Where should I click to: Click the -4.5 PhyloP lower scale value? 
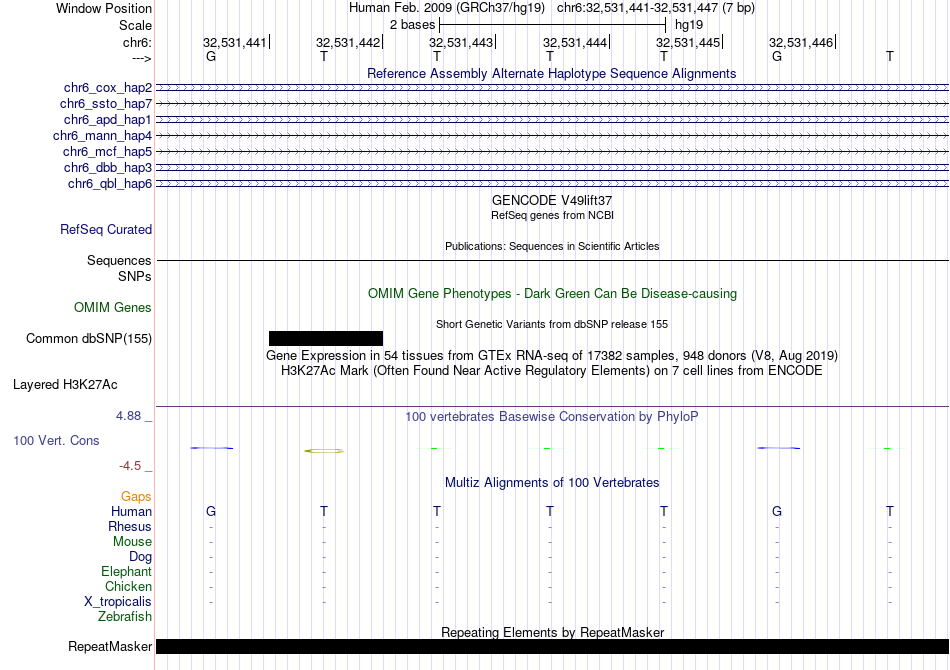pyautogui.click(x=130, y=466)
